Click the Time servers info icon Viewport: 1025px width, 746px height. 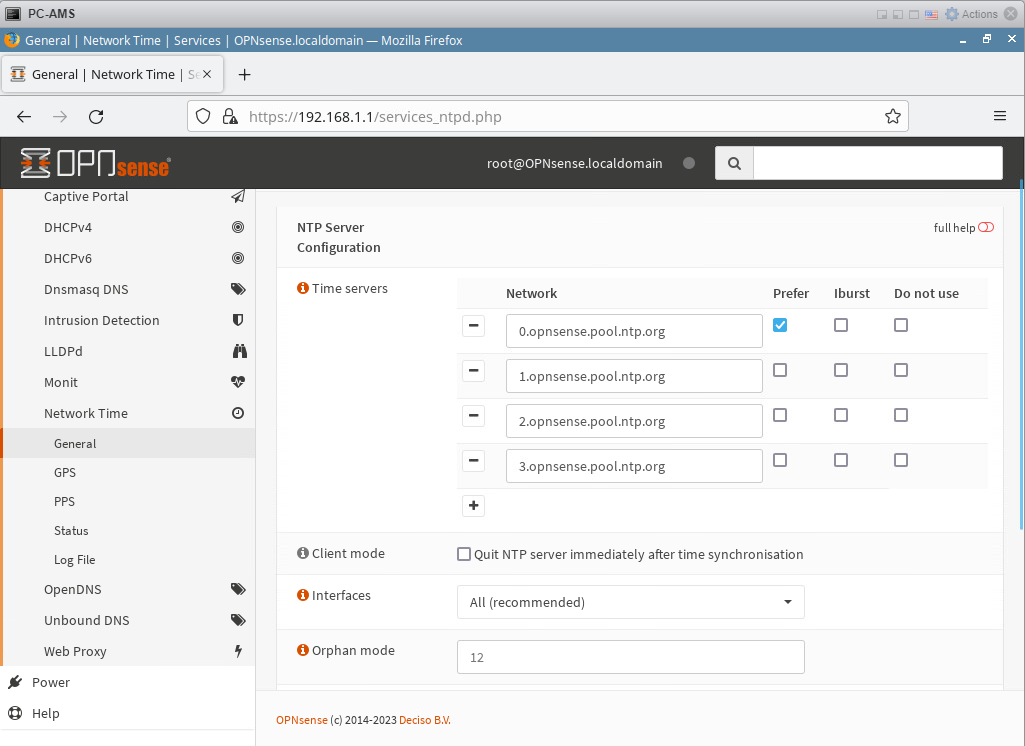303,288
